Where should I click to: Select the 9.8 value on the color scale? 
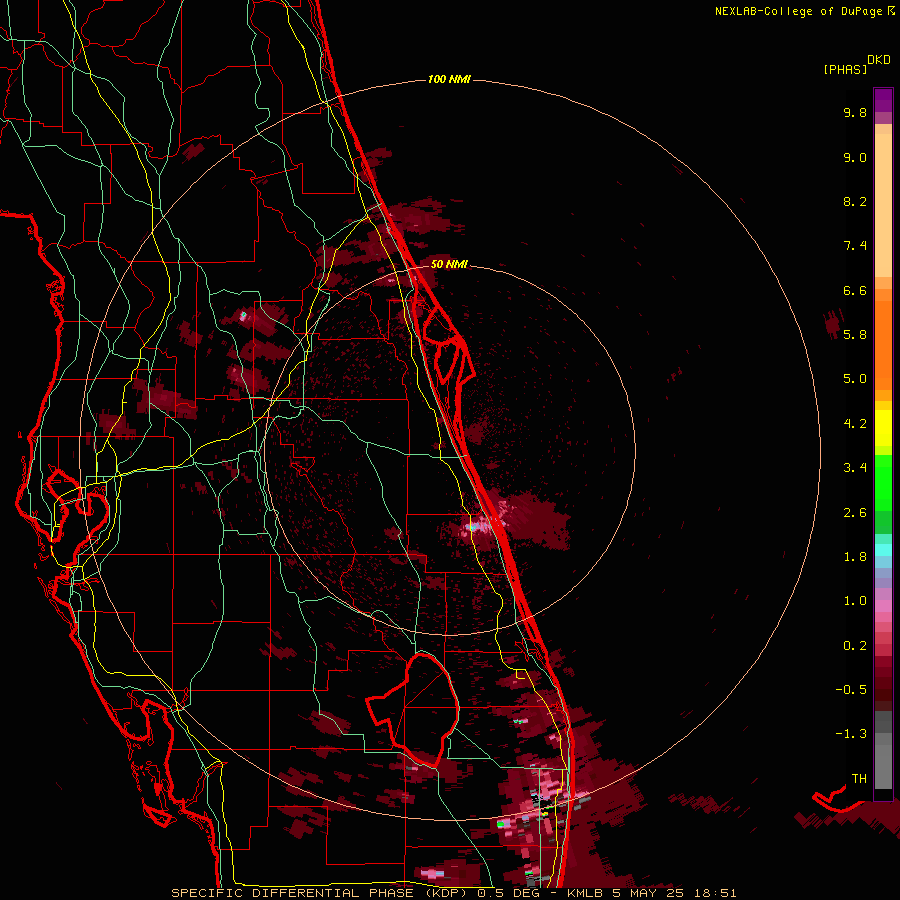click(x=855, y=112)
